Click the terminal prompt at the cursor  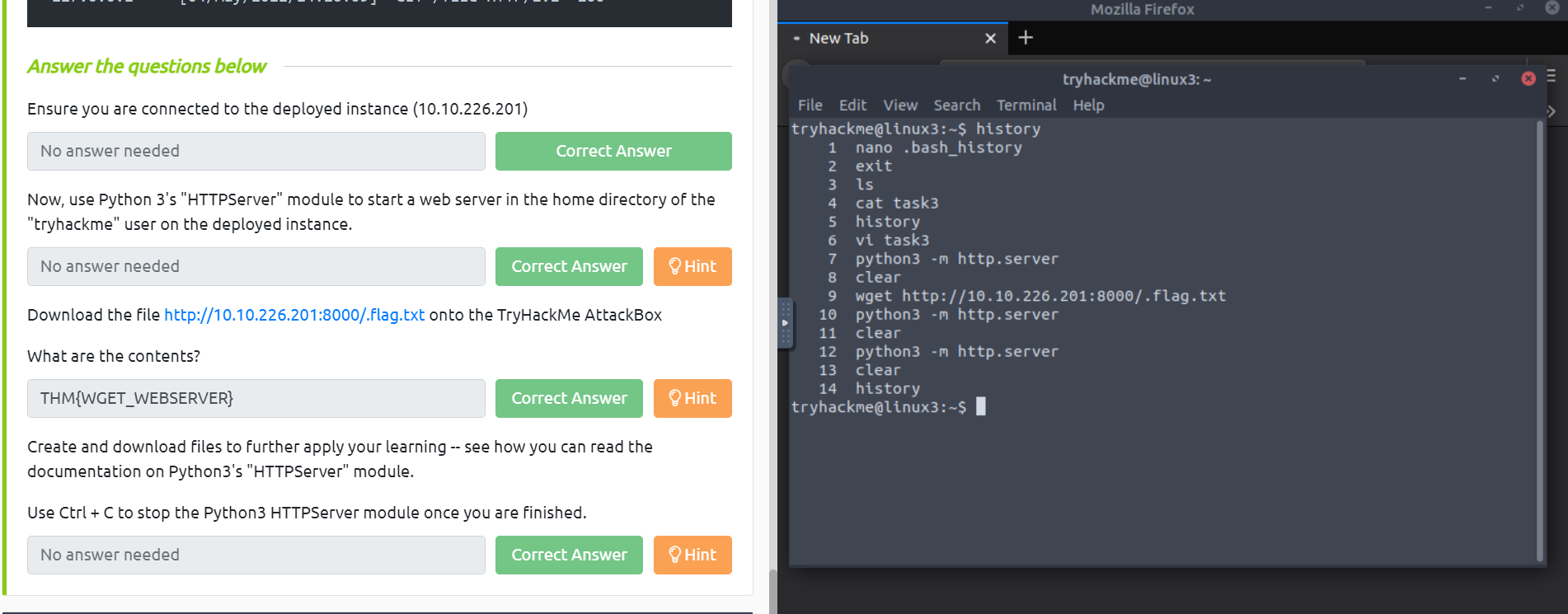(980, 406)
